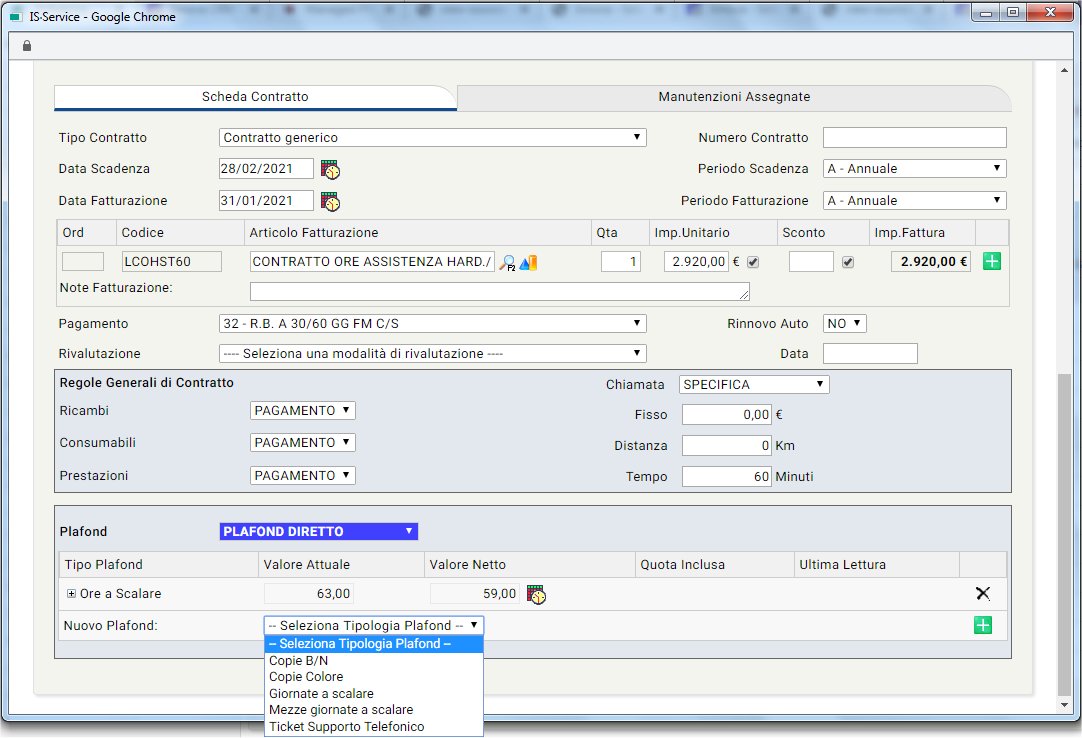Click the Sconto input field
This screenshot has width=1082, height=738.
click(x=811, y=262)
